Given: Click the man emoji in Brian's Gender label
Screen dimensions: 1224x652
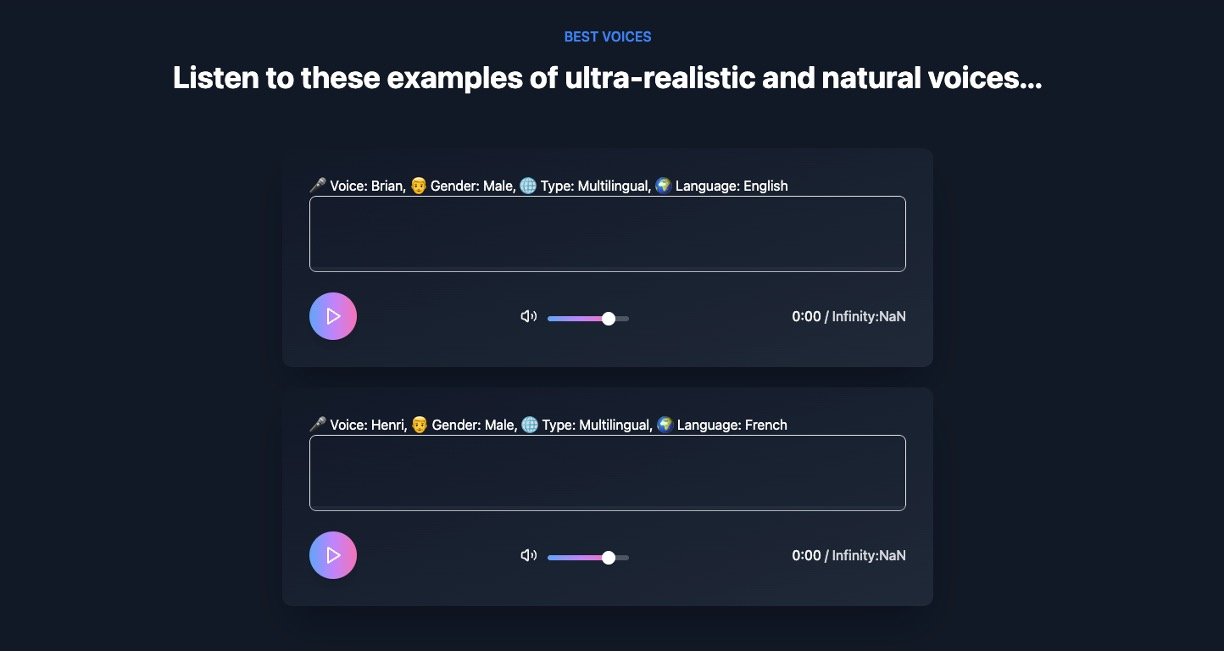Looking at the screenshot, I should point(419,185).
